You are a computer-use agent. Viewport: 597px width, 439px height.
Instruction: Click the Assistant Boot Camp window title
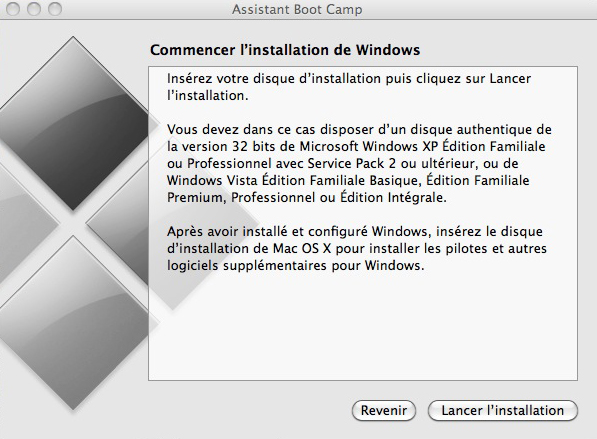297,9
